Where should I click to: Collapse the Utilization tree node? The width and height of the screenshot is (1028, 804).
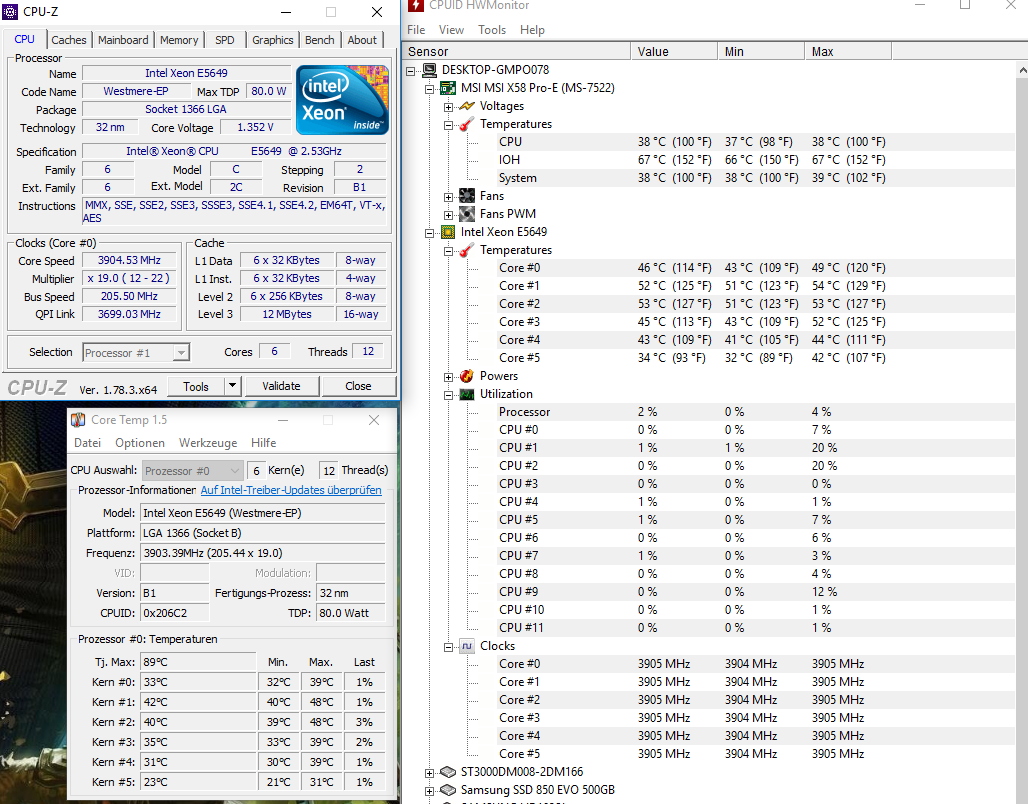(448, 395)
